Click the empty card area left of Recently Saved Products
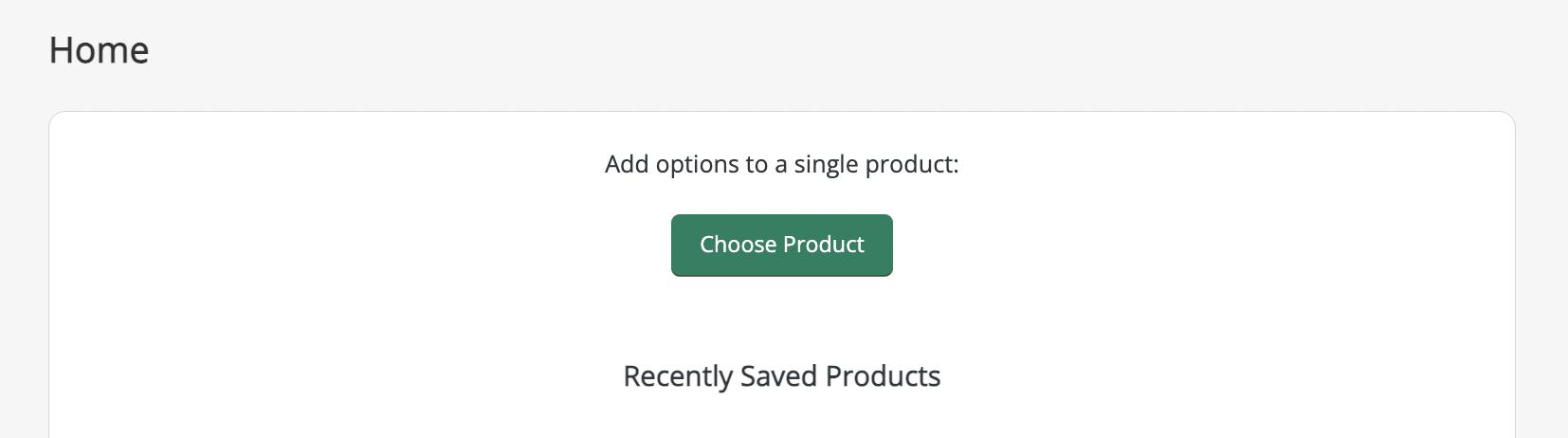The height and width of the screenshot is (438, 1568). (332, 376)
